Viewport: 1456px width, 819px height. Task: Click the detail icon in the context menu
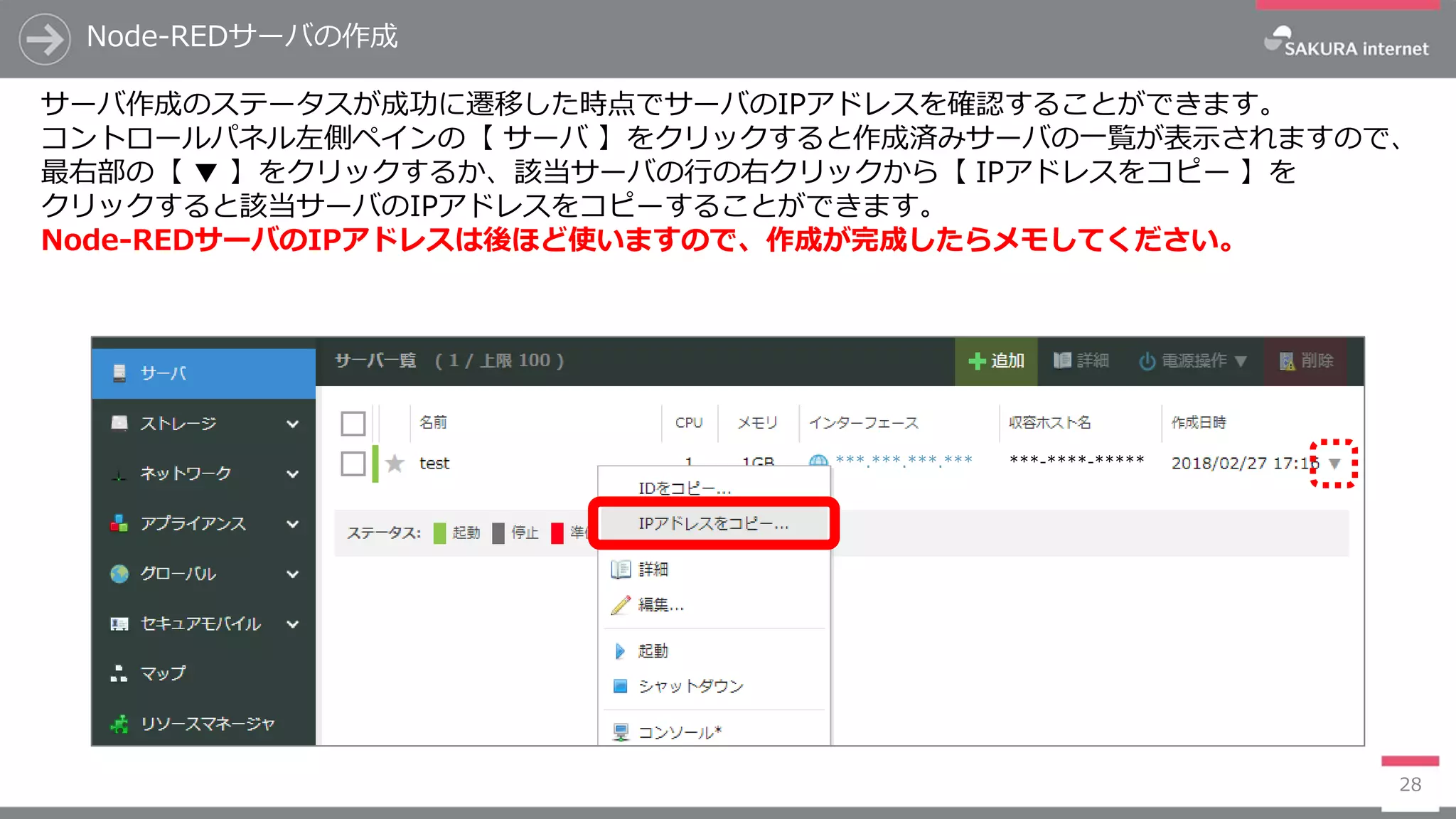621,569
